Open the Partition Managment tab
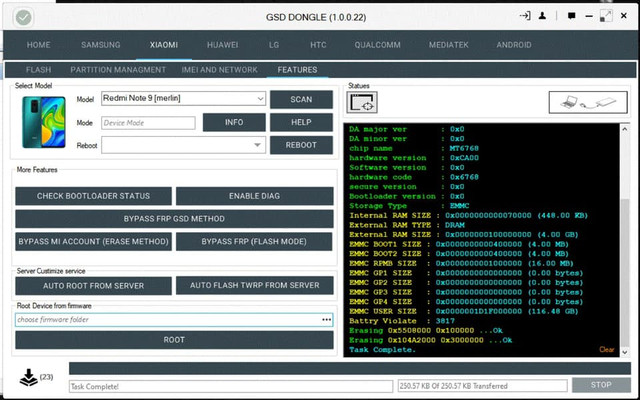Screen dimensions: 640x400 [x=118, y=70]
